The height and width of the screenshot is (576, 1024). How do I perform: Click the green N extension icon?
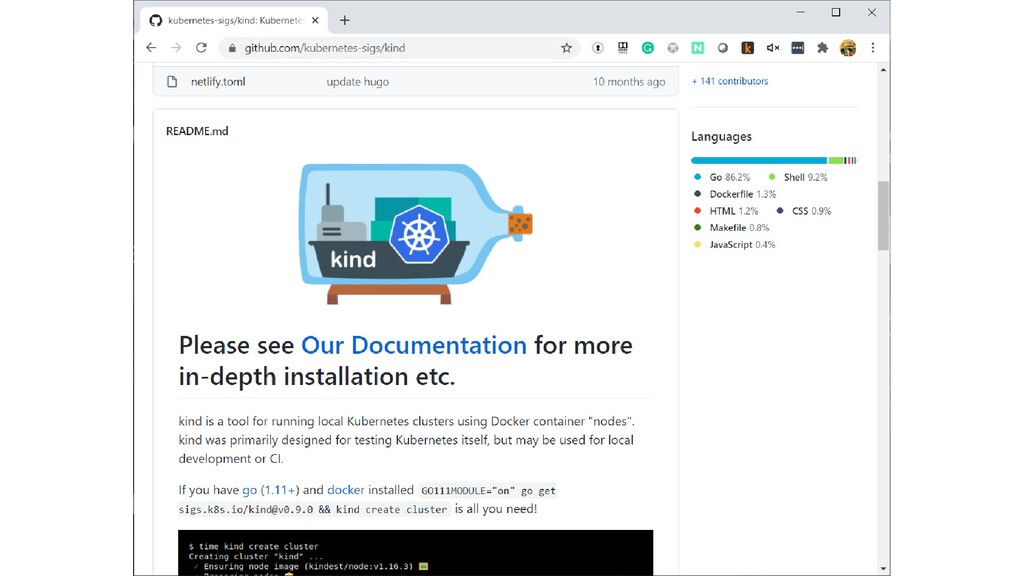697,48
